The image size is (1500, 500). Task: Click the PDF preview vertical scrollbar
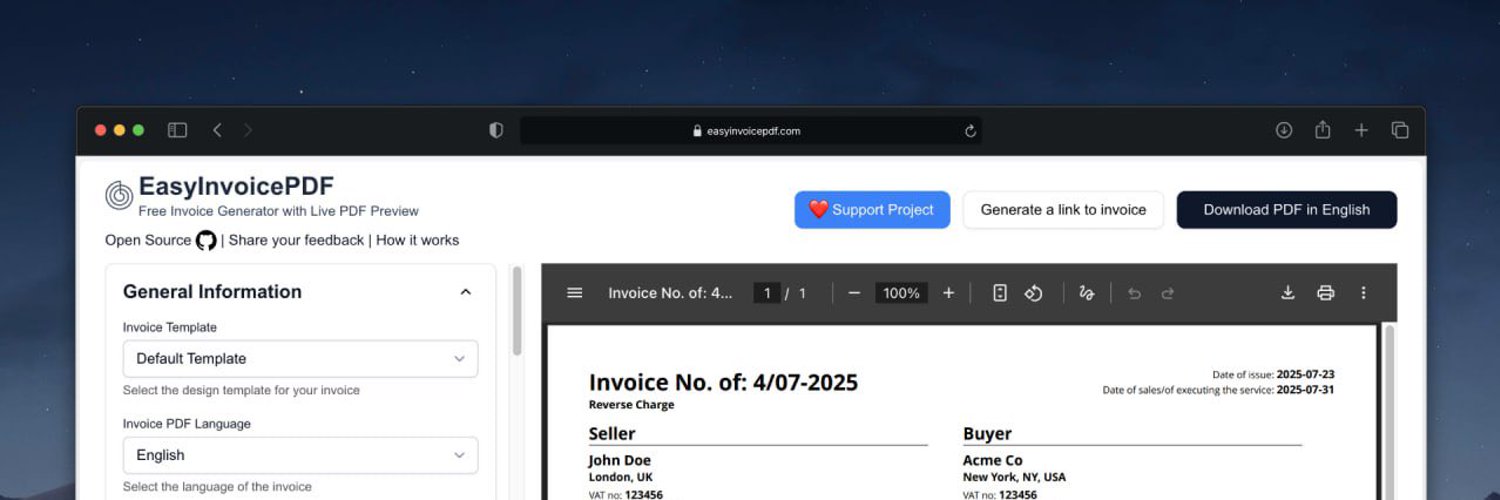1389,411
